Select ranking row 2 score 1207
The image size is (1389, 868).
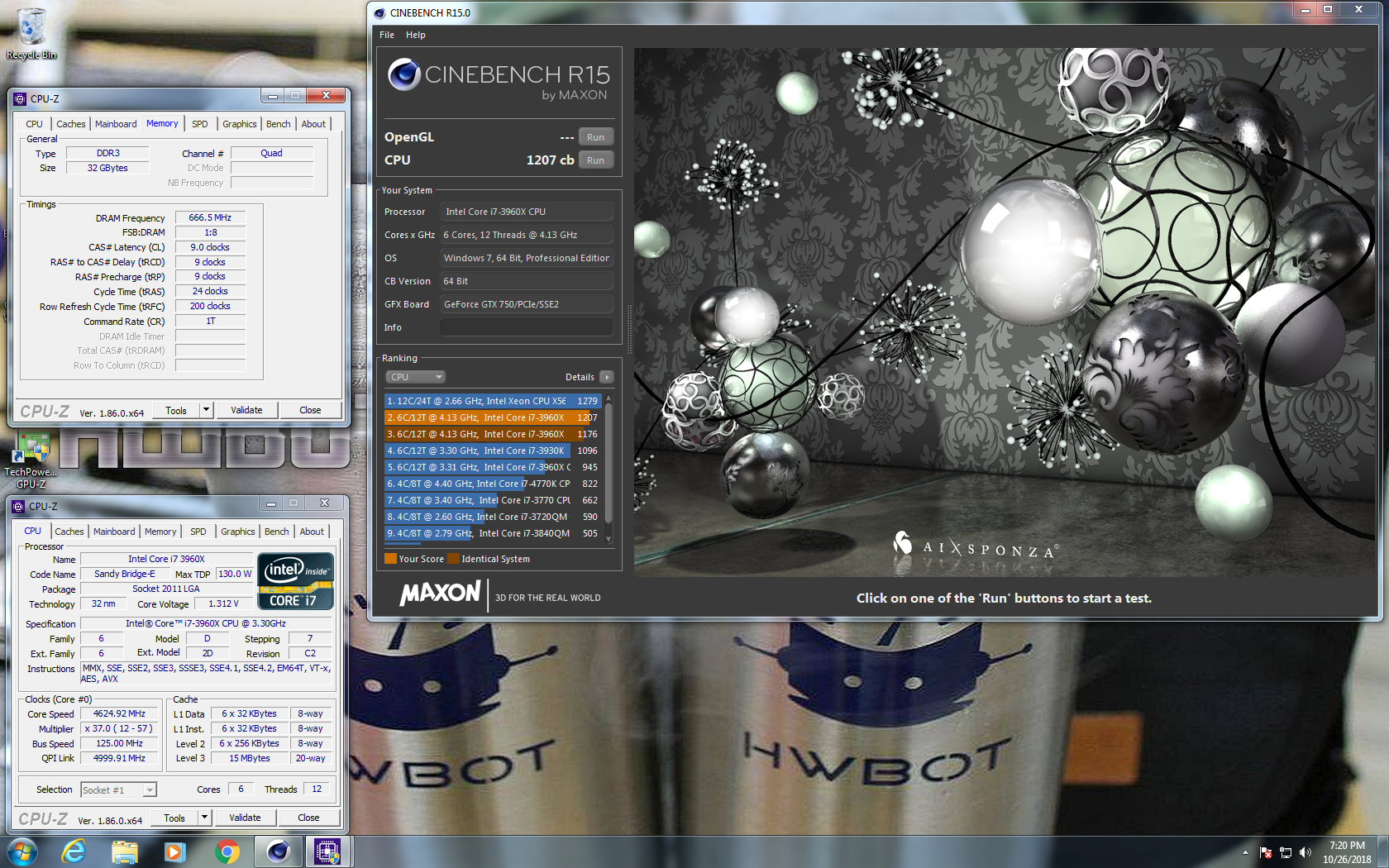coord(493,417)
